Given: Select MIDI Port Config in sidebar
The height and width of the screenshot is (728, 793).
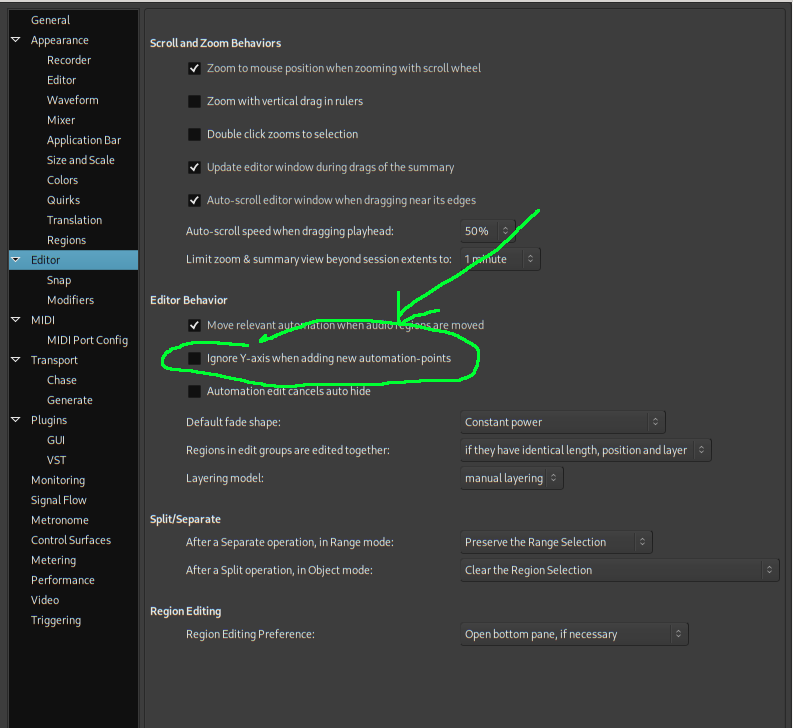Looking at the screenshot, I should pyautogui.click(x=87, y=340).
